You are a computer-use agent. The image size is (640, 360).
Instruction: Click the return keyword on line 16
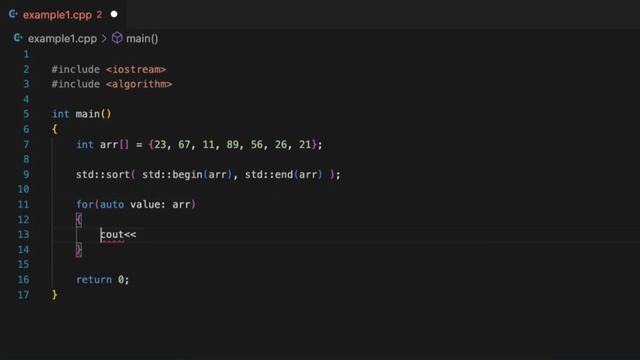(94, 280)
